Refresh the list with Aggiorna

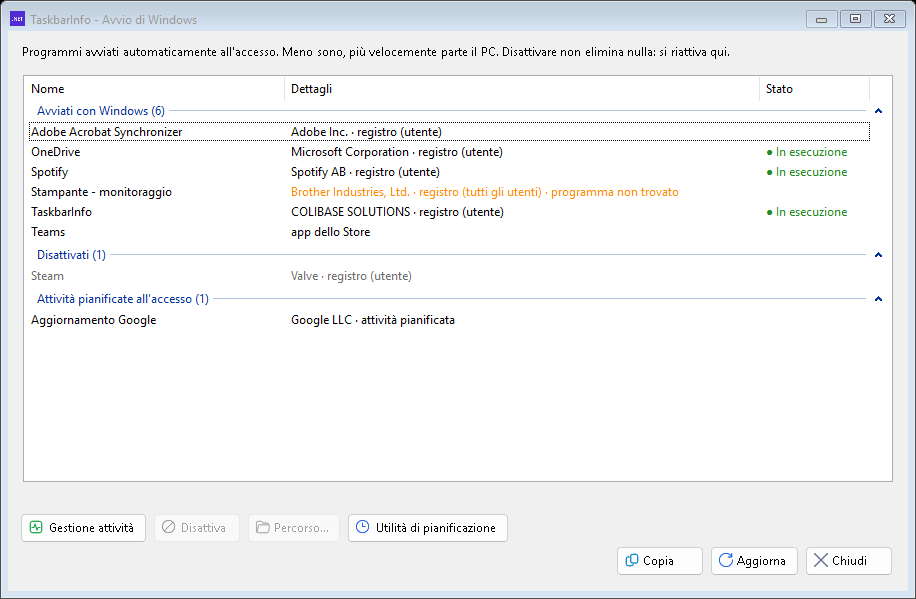coord(754,560)
